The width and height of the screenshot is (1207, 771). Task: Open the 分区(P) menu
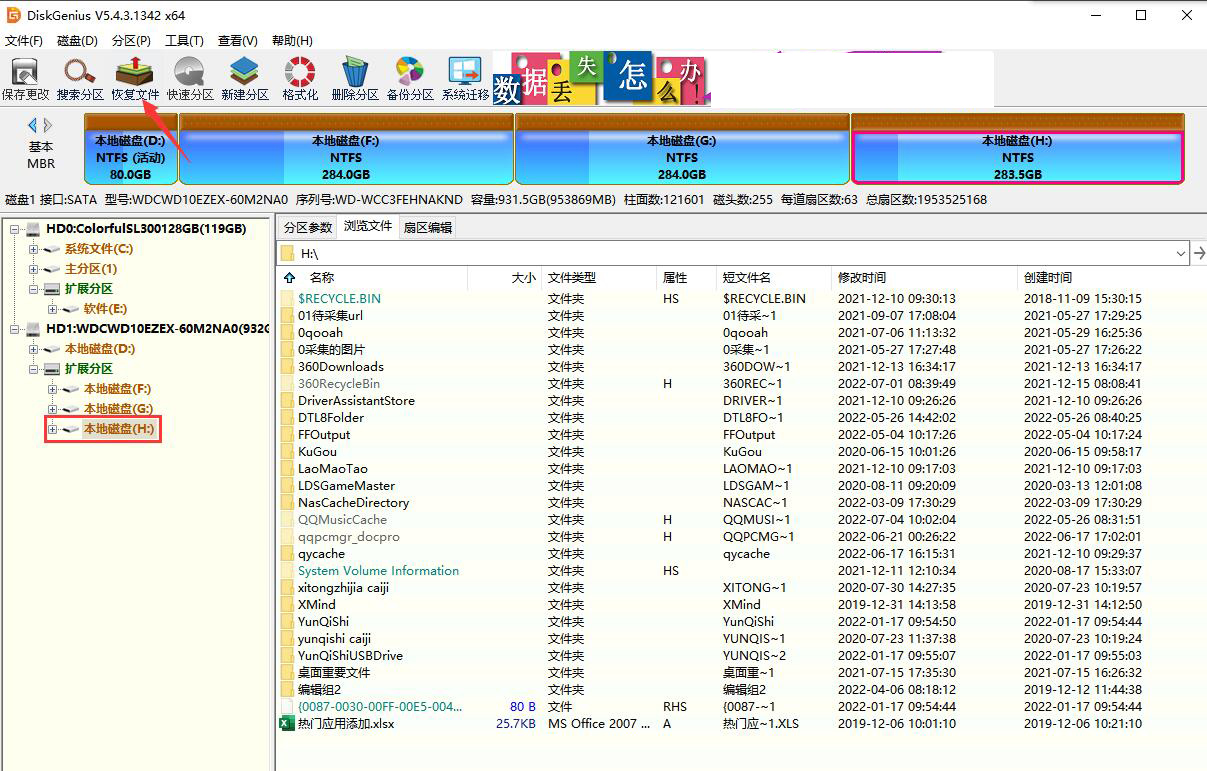pyautogui.click(x=131, y=41)
